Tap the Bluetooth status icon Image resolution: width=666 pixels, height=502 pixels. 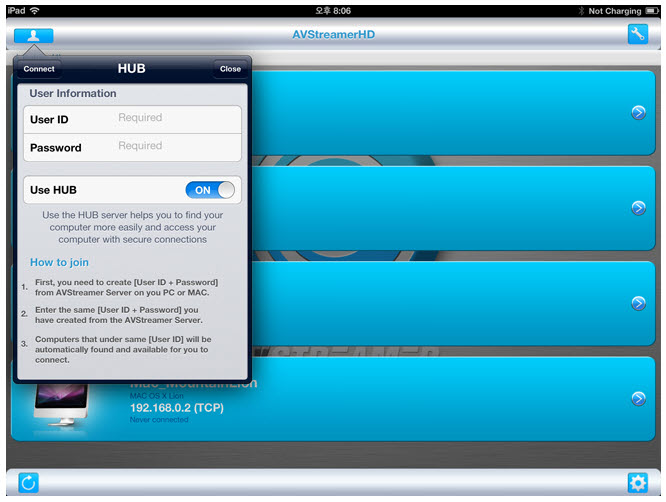pos(581,11)
